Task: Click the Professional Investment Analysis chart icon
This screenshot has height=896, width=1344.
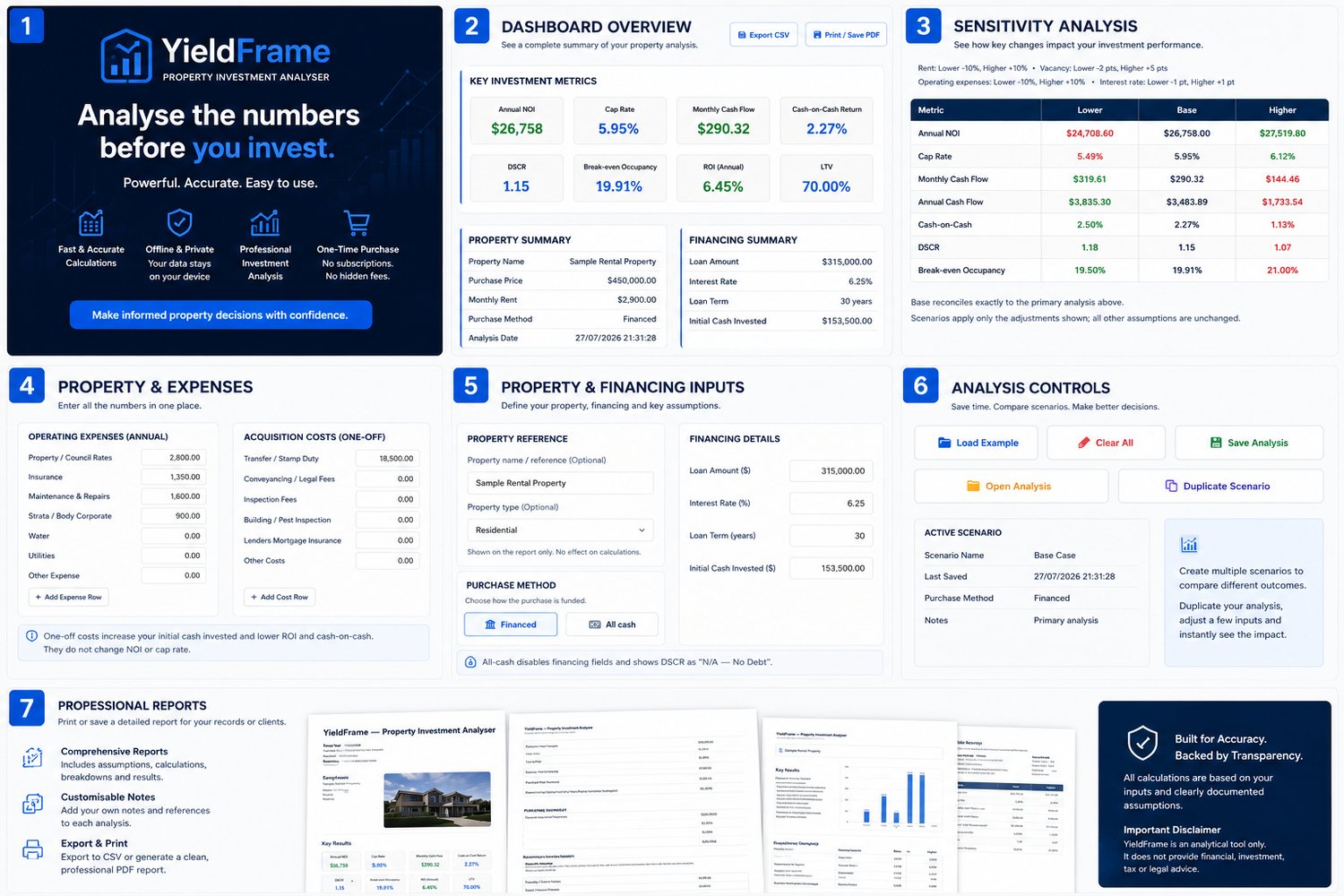Action: (265, 222)
